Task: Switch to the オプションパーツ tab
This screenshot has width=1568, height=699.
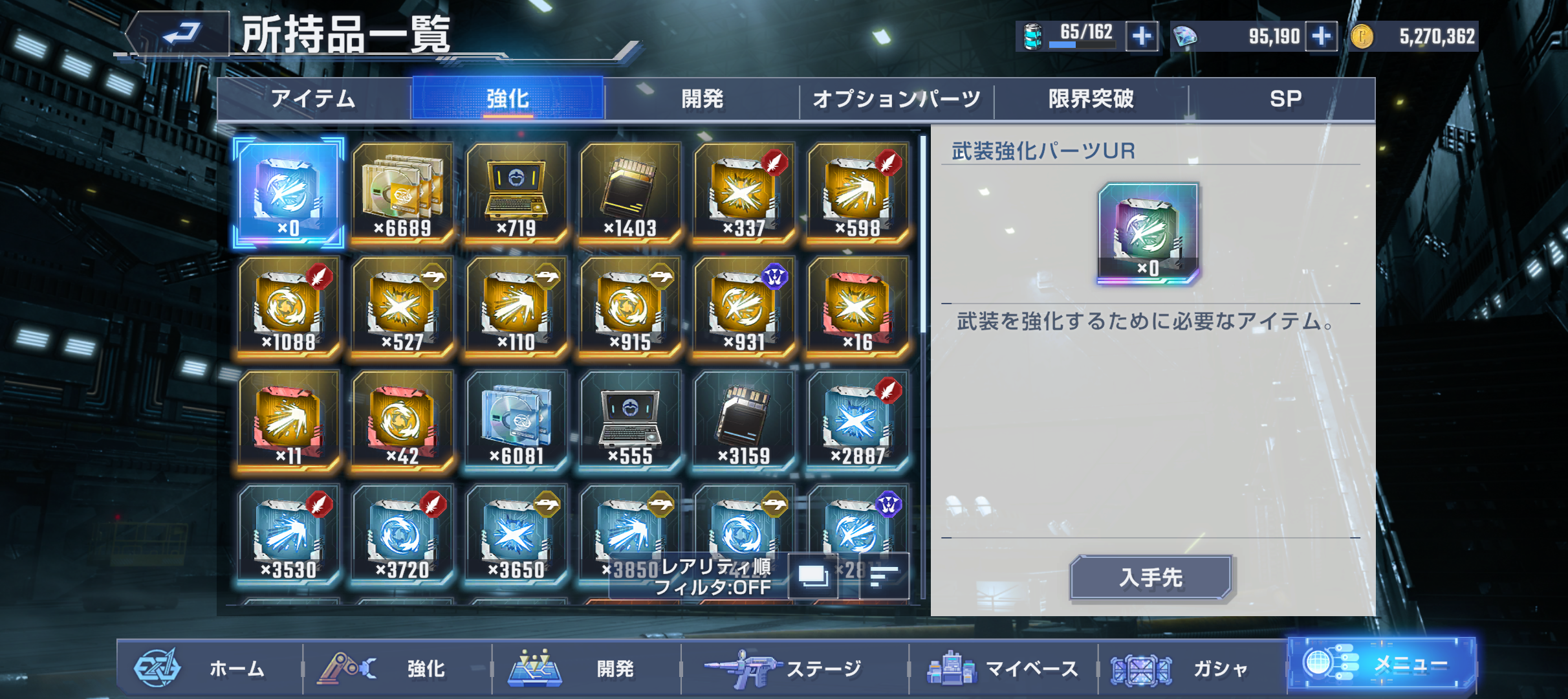Action: [897, 99]
